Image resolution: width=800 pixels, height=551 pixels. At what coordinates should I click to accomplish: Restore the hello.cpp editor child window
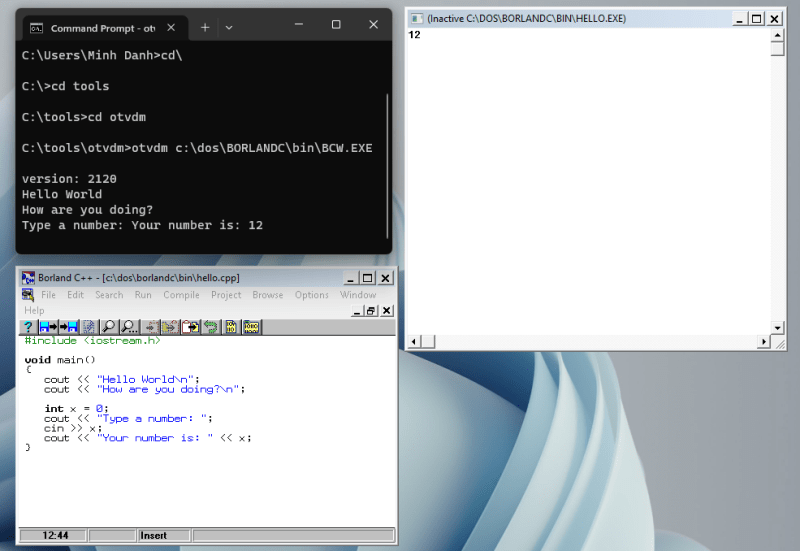371,311
